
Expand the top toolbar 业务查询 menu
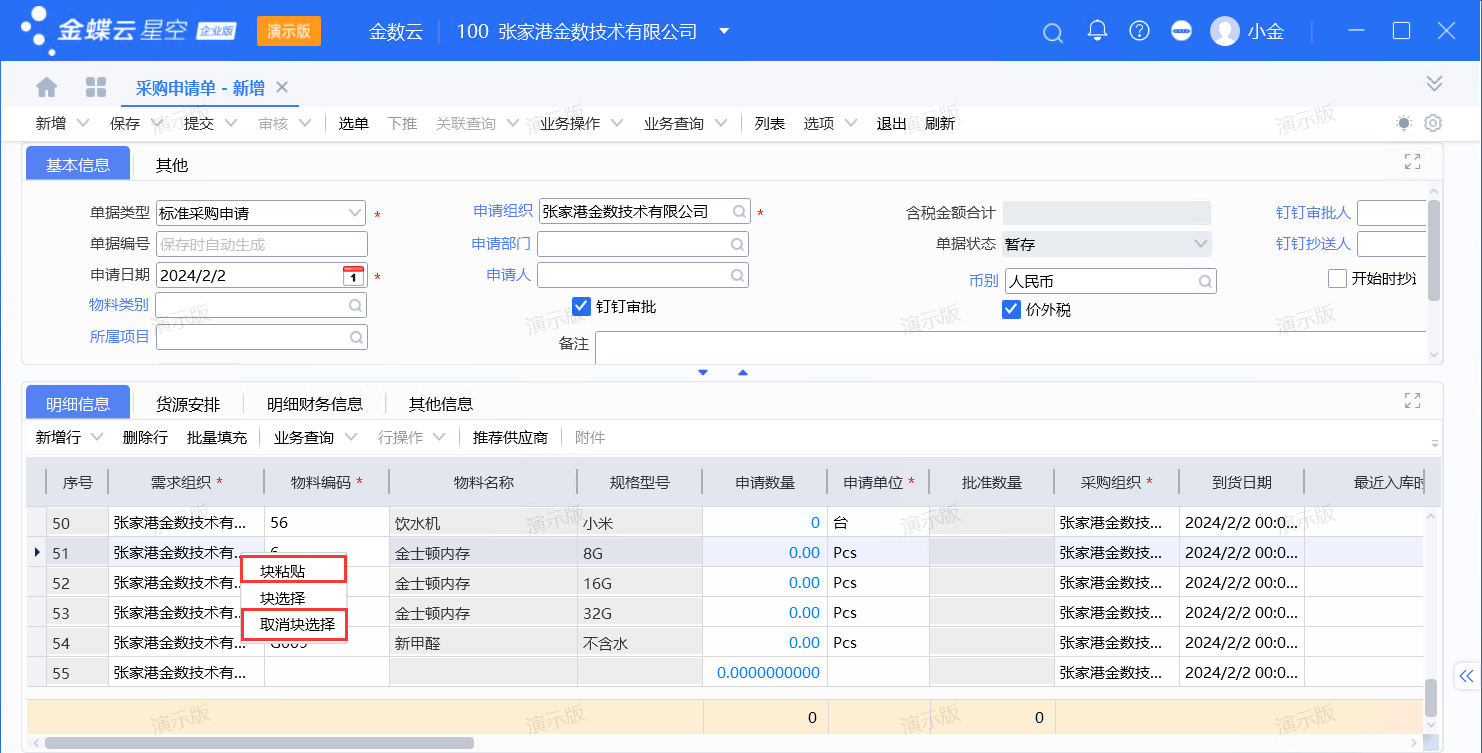(x=720, y=123)
